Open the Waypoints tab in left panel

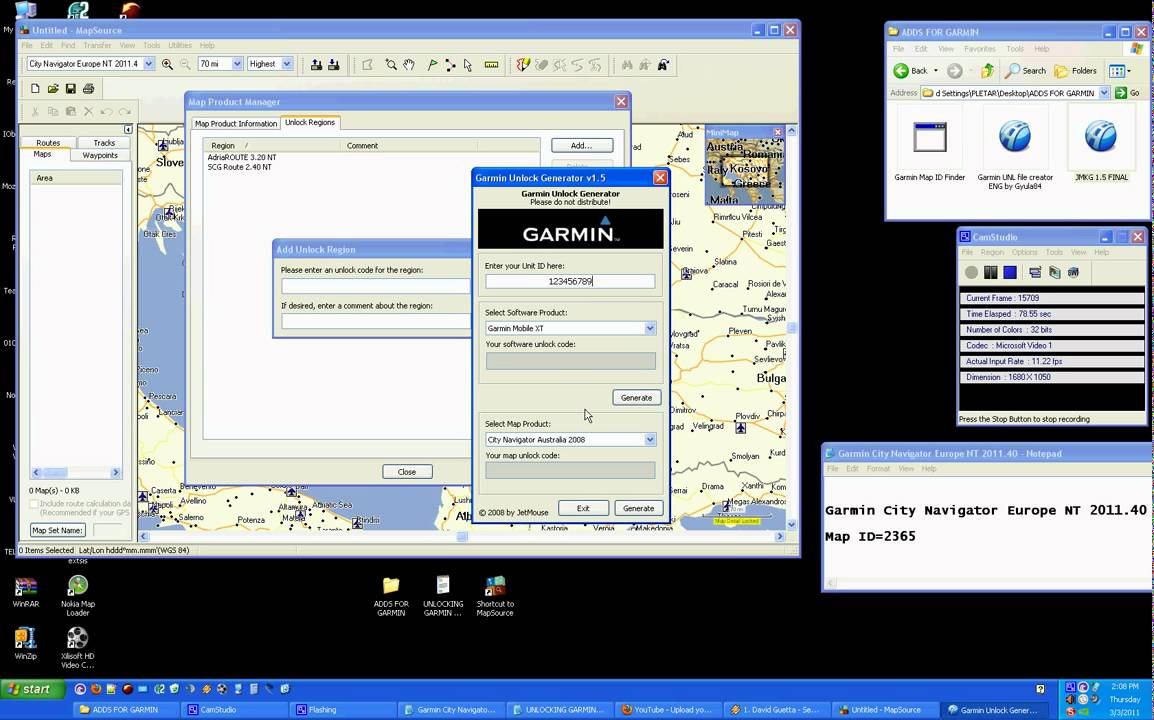coord(100,155)
